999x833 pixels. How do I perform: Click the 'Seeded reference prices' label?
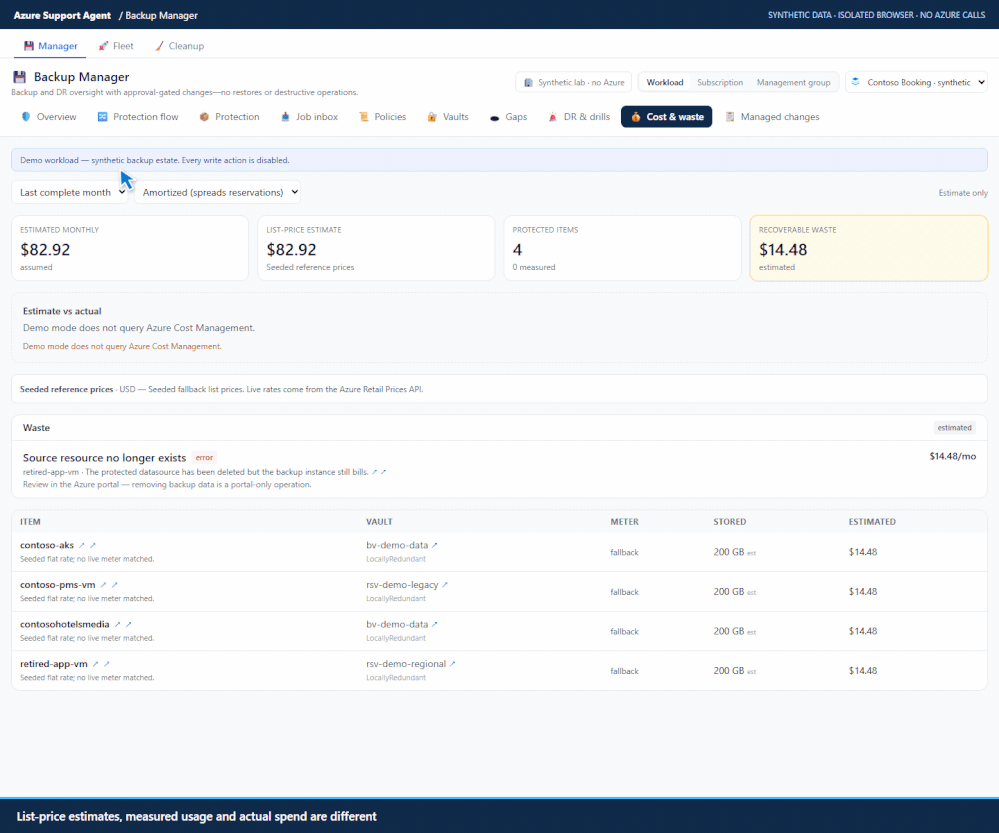(x=66, y=389)
